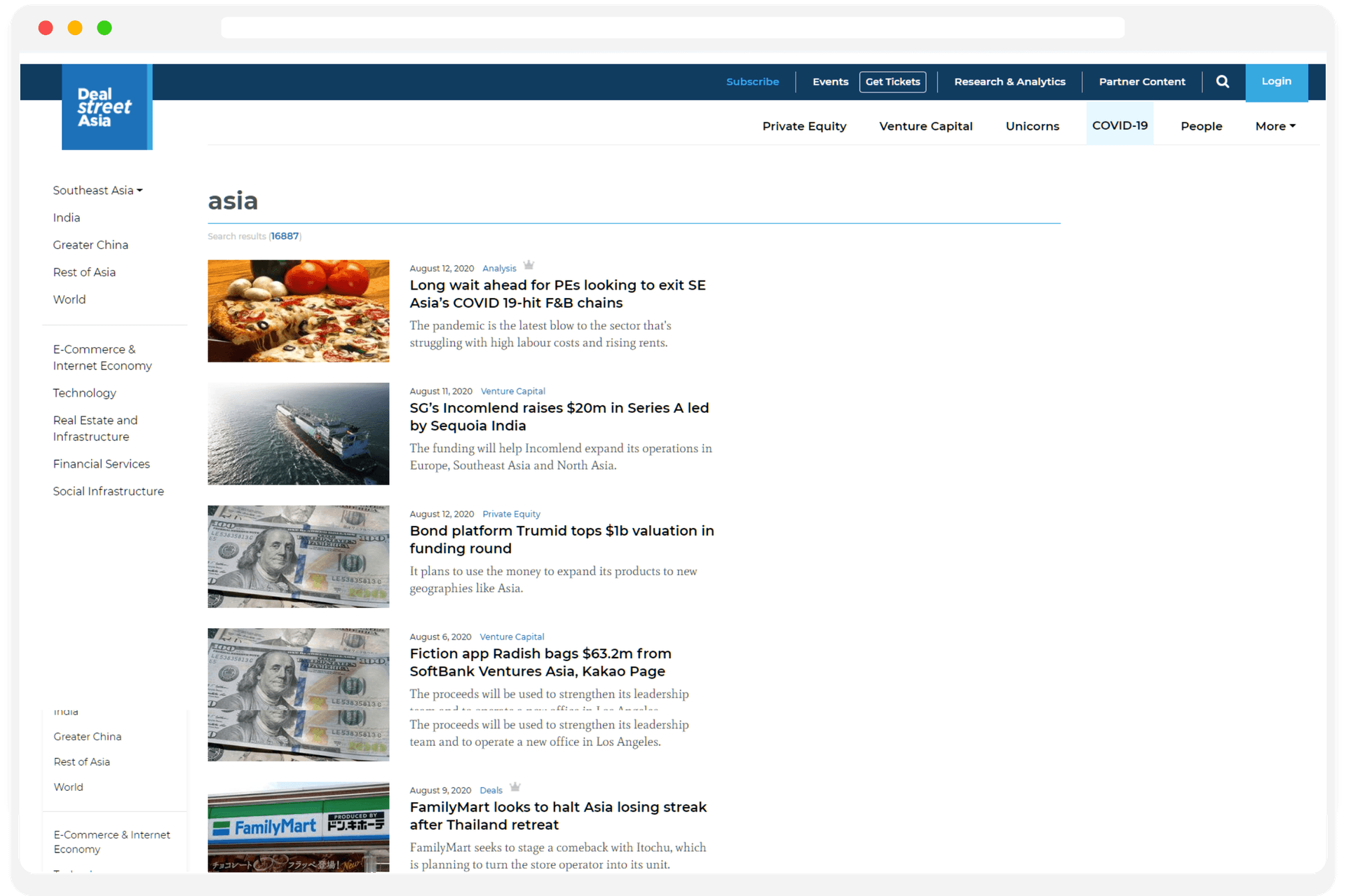Click World in the lower sidebar
Viewport: 1346px width, 896px height.
tap(69, 787)
